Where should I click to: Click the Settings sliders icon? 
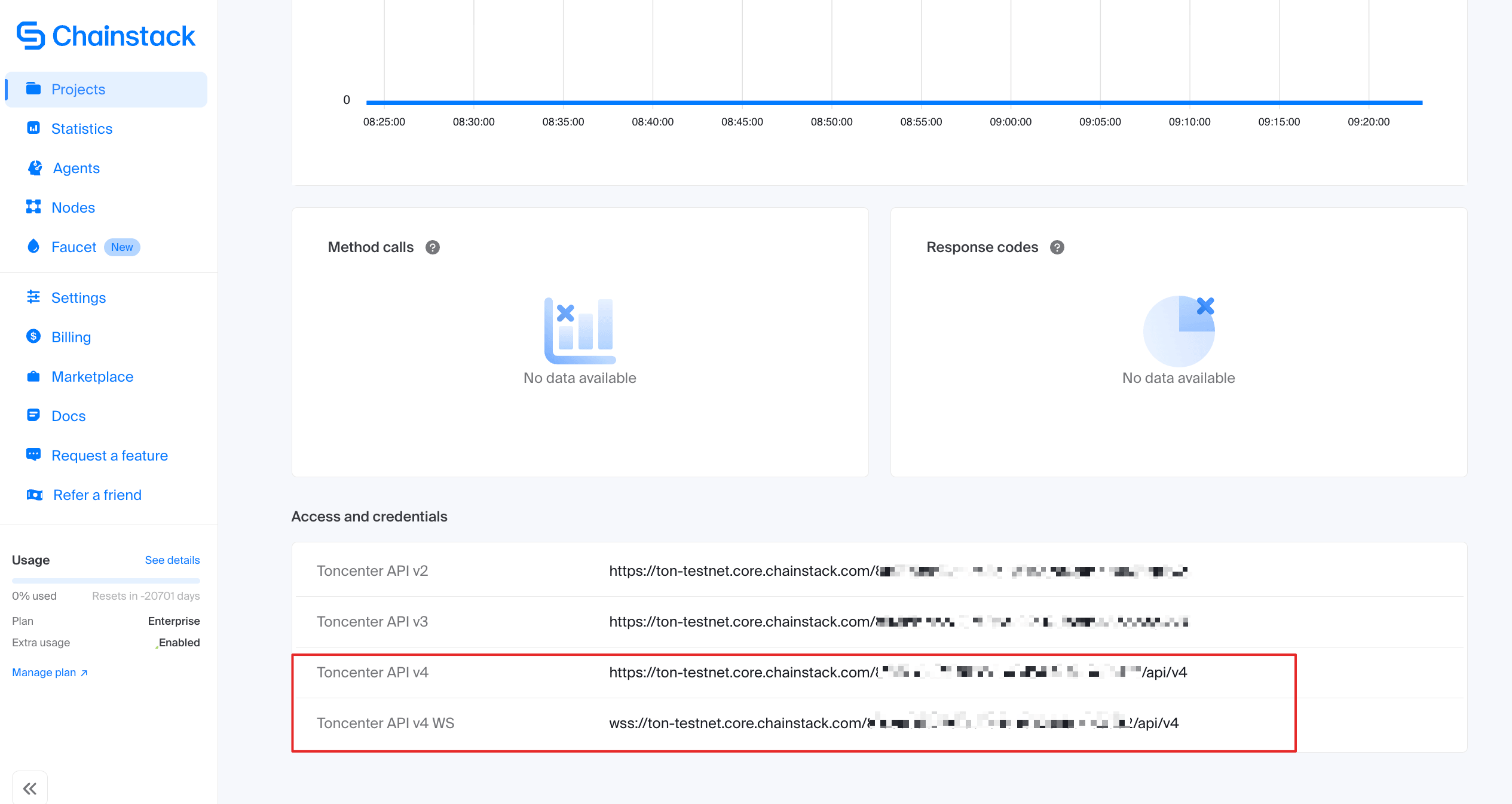[33, 297]
